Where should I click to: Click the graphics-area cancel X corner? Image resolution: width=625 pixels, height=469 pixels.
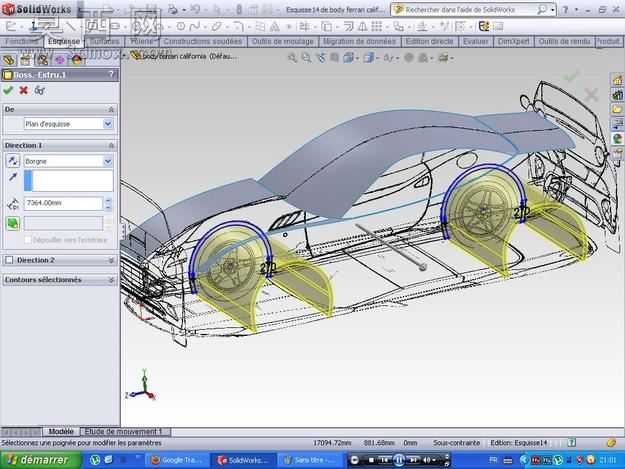(x=591, y=95)
